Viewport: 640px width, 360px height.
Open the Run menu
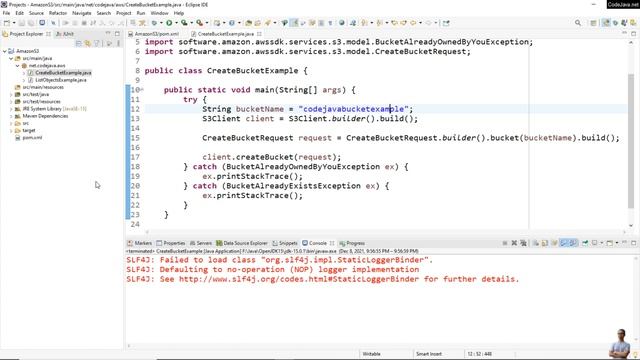tap(141, 13)
